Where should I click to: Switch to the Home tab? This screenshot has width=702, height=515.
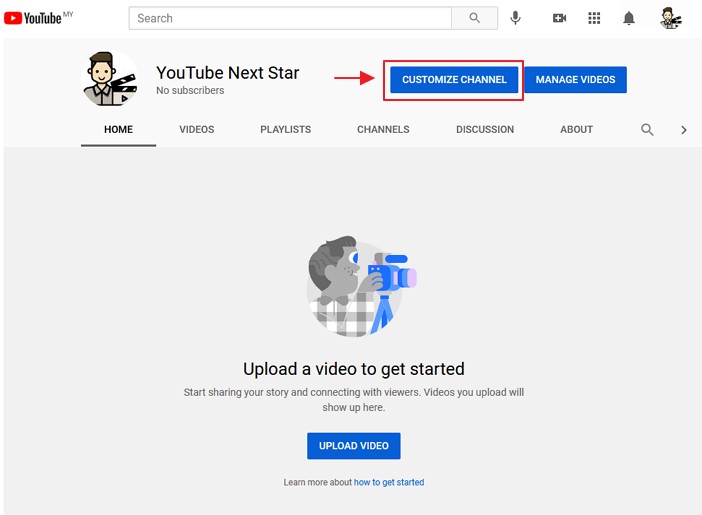118,129
